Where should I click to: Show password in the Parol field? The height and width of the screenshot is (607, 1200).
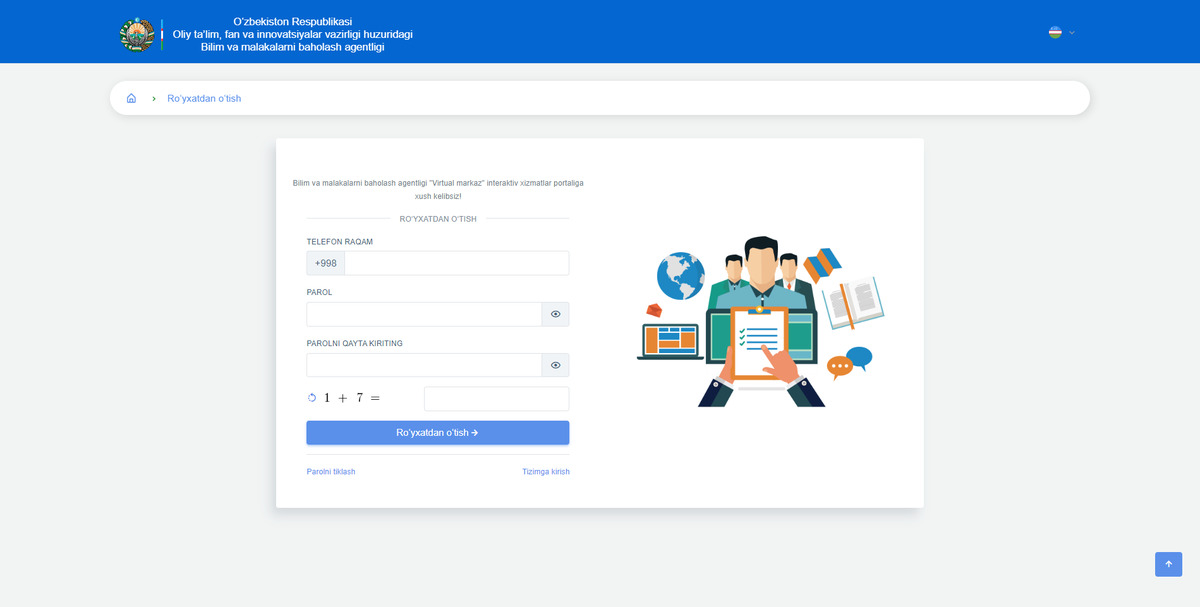[555, 314]
